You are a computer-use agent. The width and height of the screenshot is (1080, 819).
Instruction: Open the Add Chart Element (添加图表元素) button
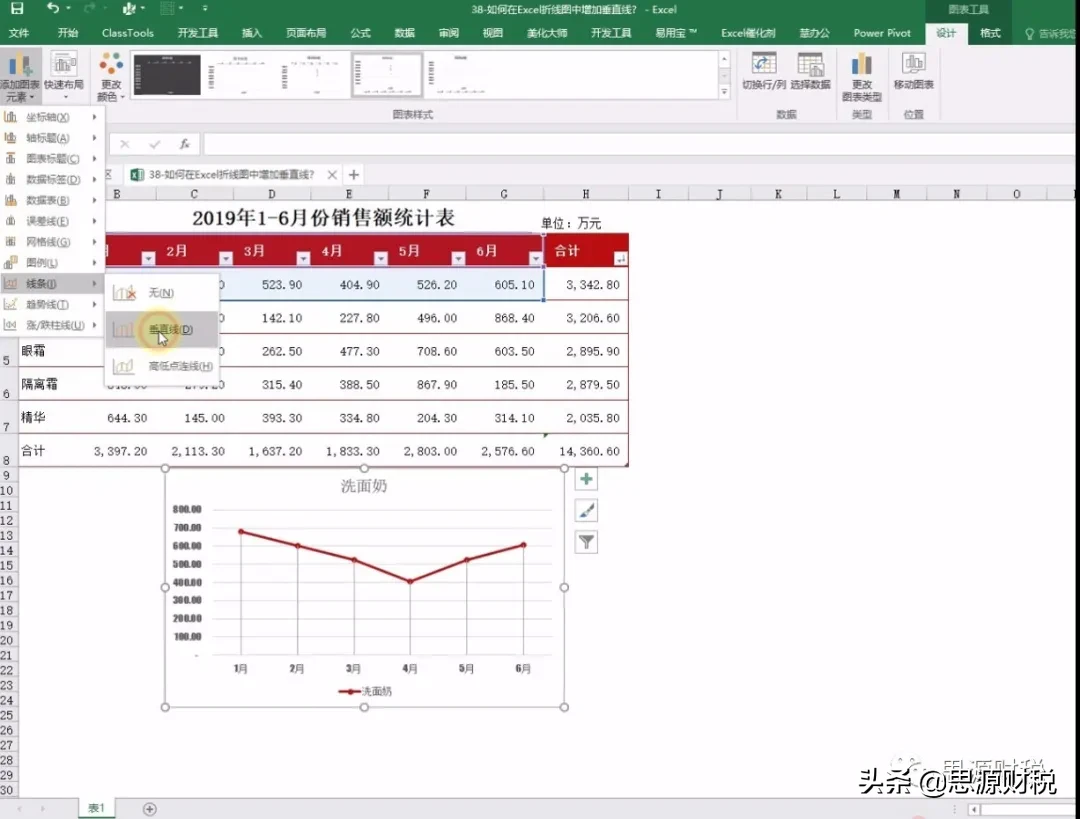coord(20,76)
